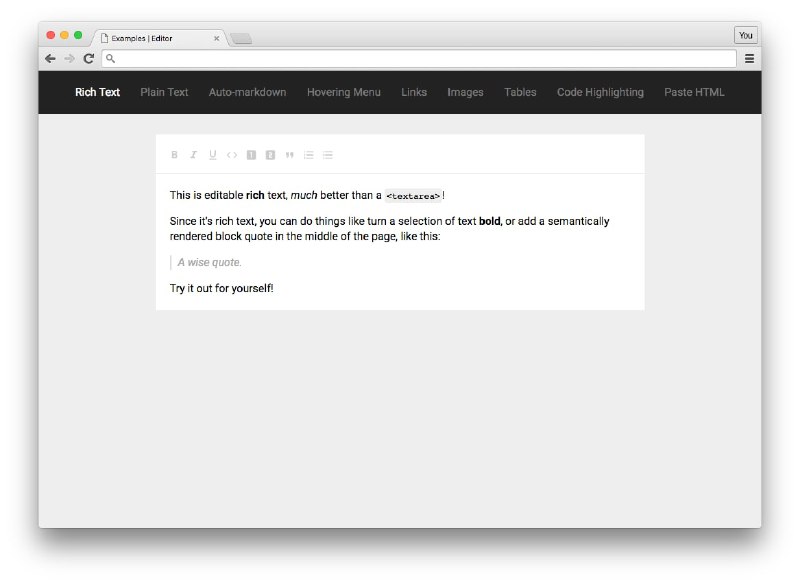Open the Images example

coord(465,92)
